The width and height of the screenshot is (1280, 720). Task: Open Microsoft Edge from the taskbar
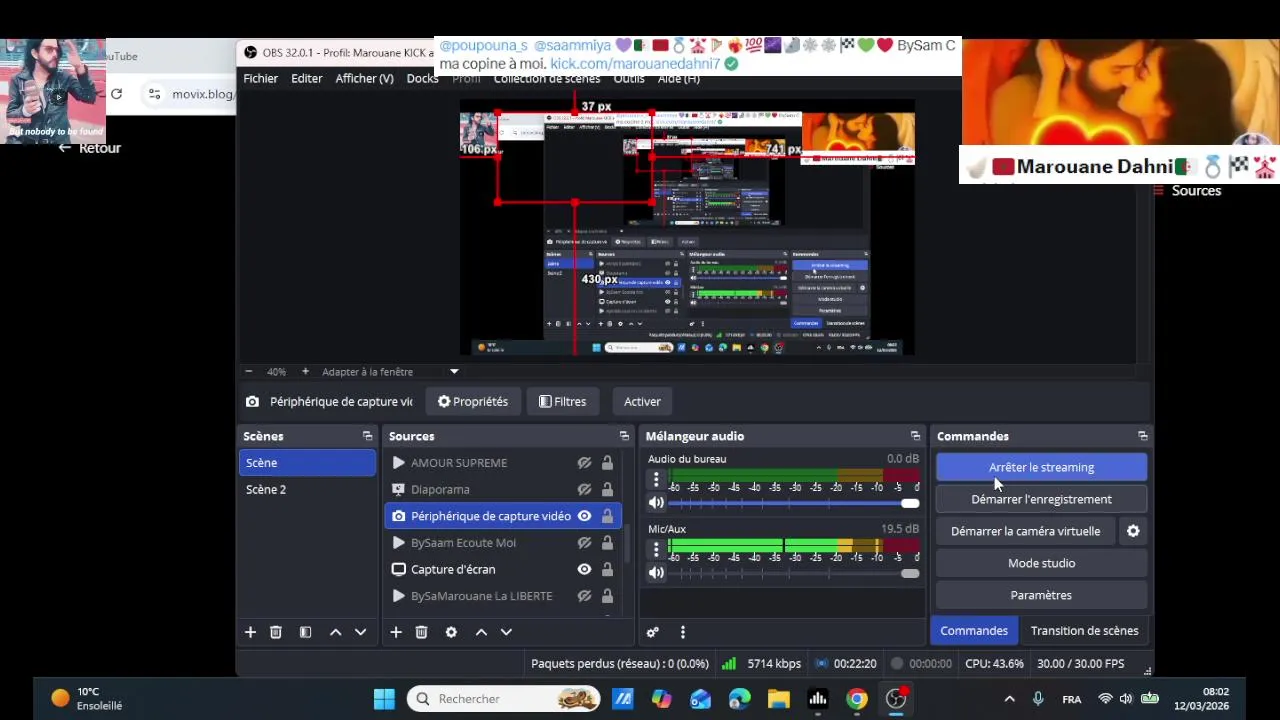tap(739, 699)
